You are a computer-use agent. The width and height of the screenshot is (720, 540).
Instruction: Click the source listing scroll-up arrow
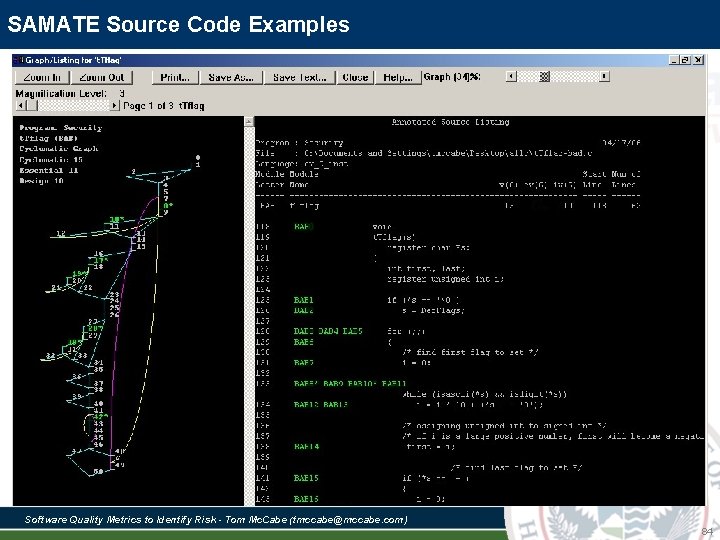click(x=248, y=122)
